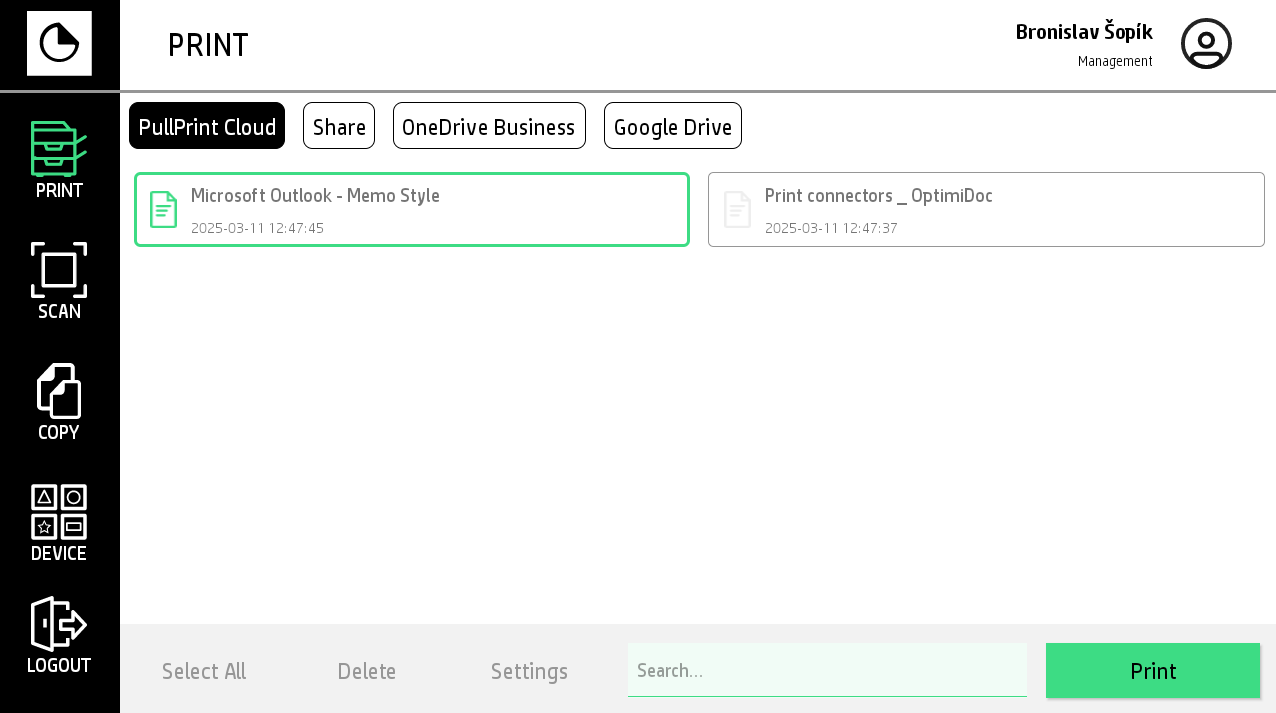Log out using the Logout icon

(x=59, y=635)
